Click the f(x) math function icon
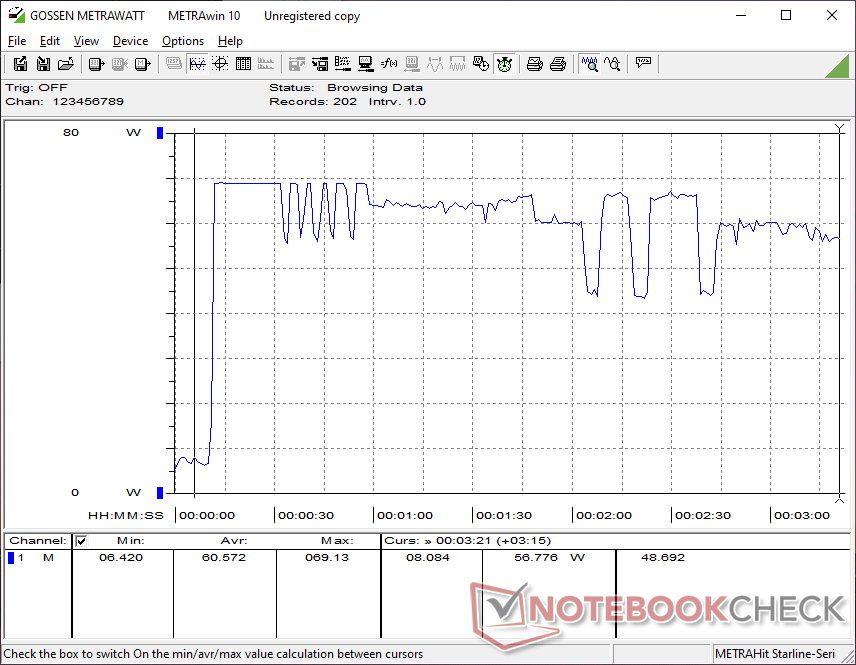Viewport: 856px width, 665px height. pyautogui.click(x=389, y=64)
